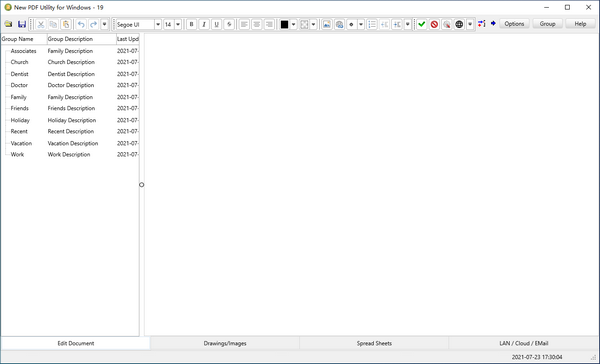The width and height of the screenshot is (600, 364).
Task: Switch to the Edit Document tab
Action: (x=76, y=343)
